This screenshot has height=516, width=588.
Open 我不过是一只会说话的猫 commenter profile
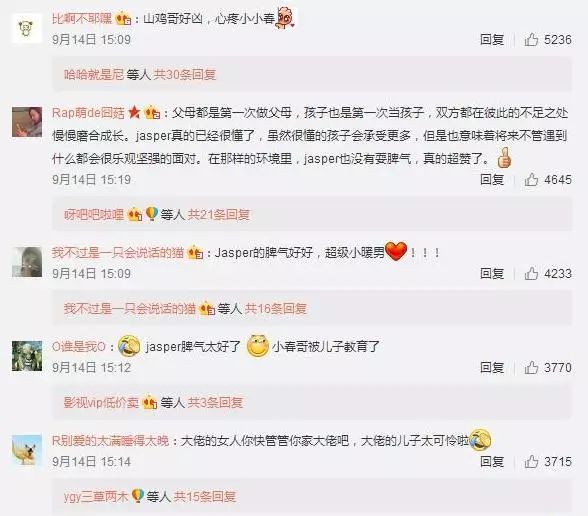(118, 253)
